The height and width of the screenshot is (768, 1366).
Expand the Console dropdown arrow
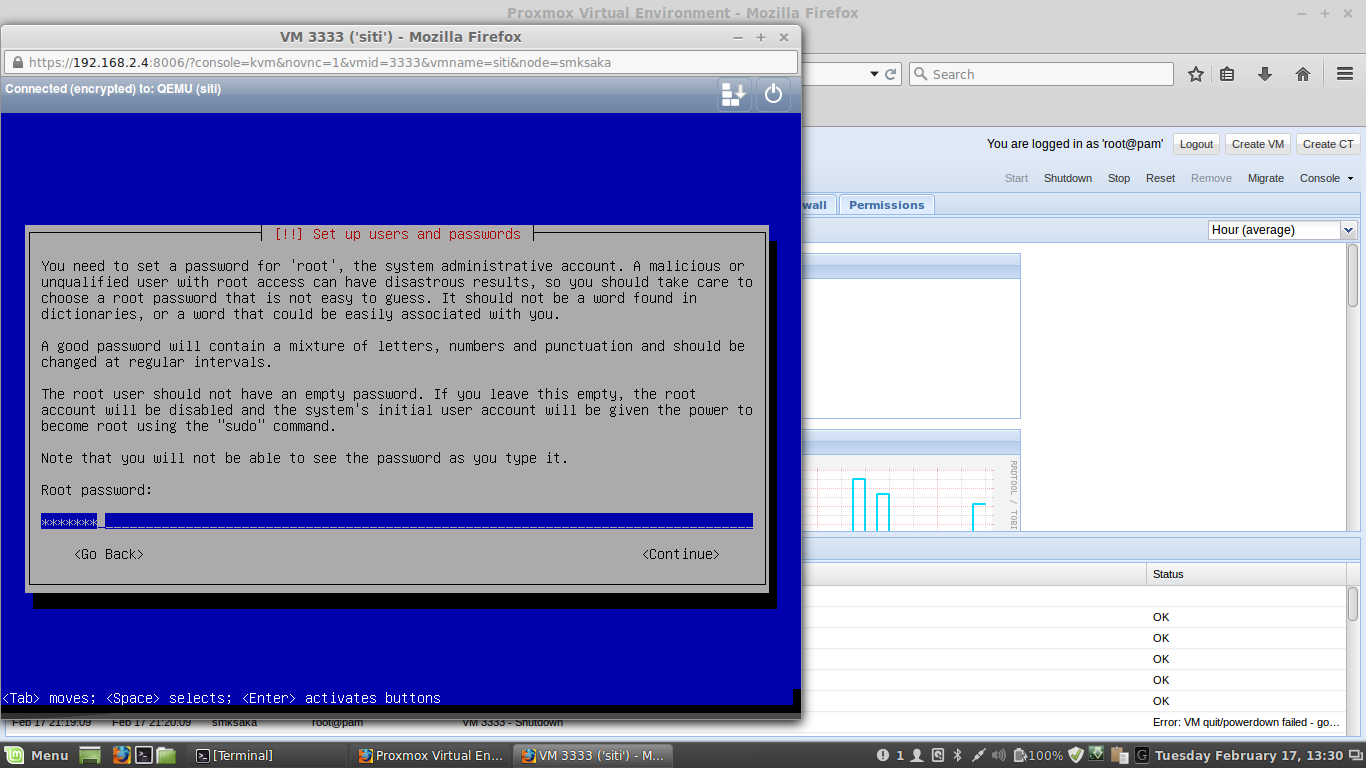tap(1350, 178)
